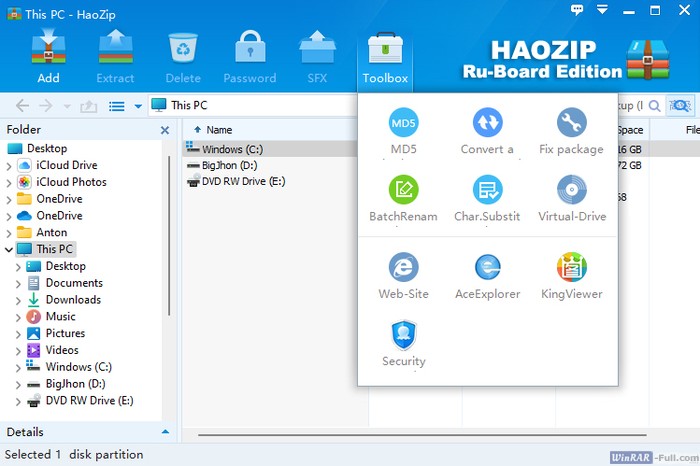The height and width of the screenshot is (466, 700).
Task: Open the Fix package tool
Action: pyautogui.click(x=571, y=123)
